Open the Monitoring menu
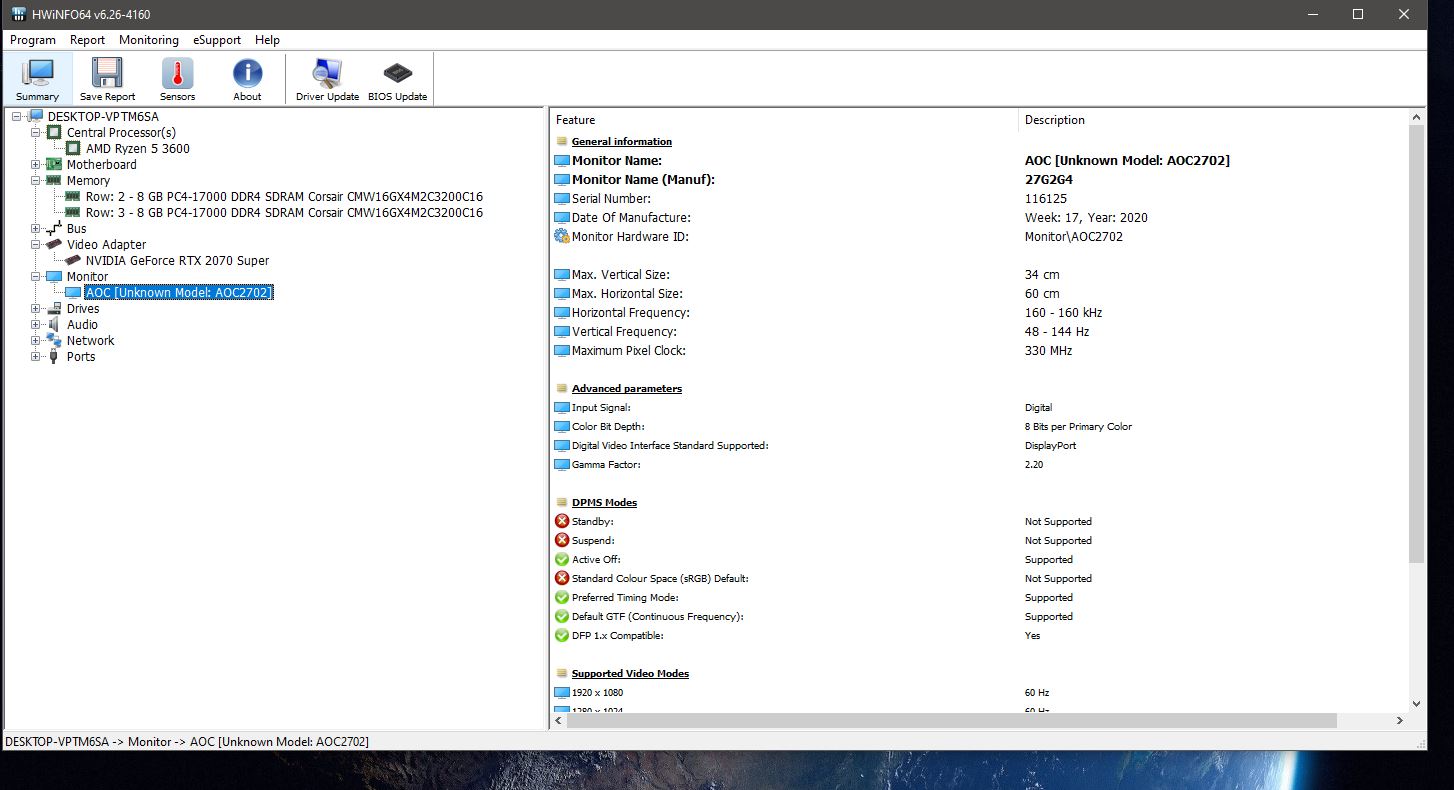This screenshot has height=790, width=1454. 149,40
